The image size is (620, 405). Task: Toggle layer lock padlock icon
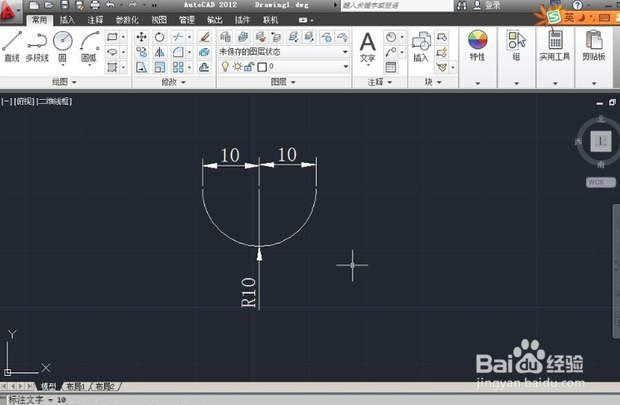tap(249, 66)
